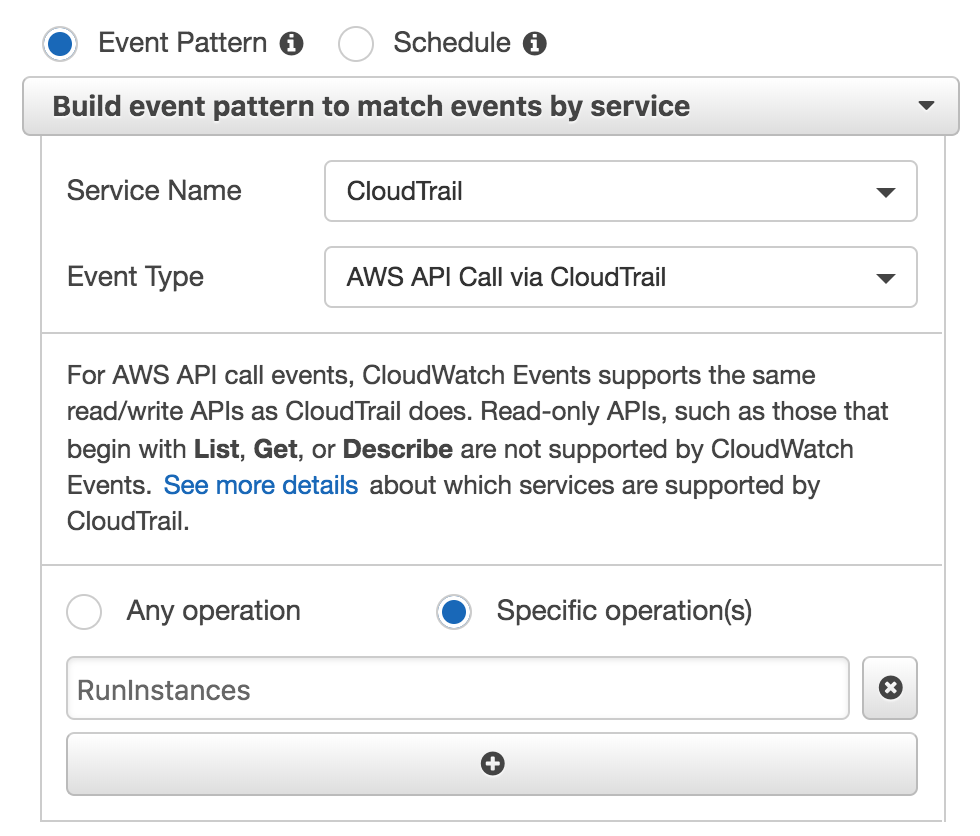
Task: Open the Service Name dropdown showing CloudTrail
Action: coord(620,191)
